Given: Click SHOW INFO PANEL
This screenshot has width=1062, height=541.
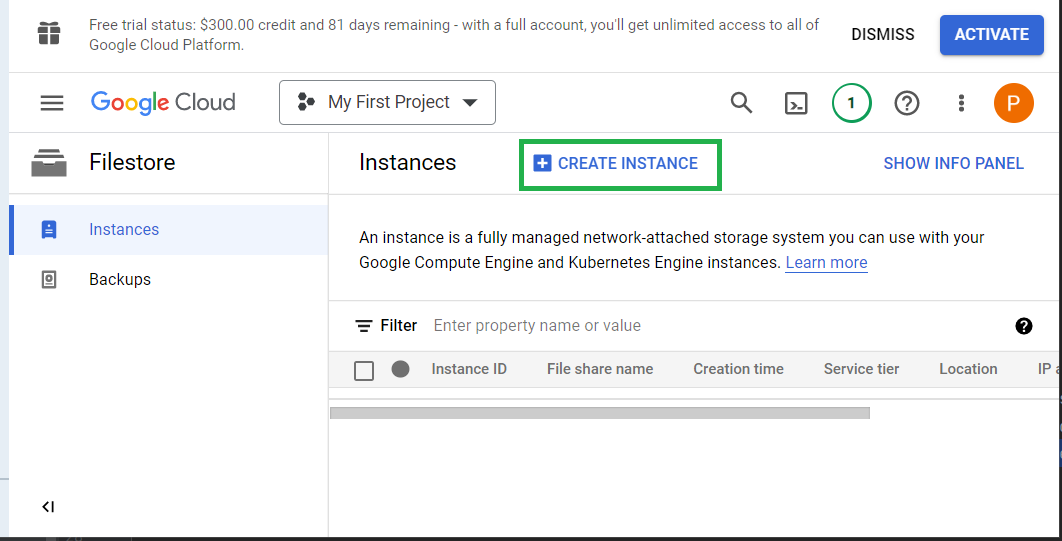Looking at the screenshot, I should (x=954, y=163).
